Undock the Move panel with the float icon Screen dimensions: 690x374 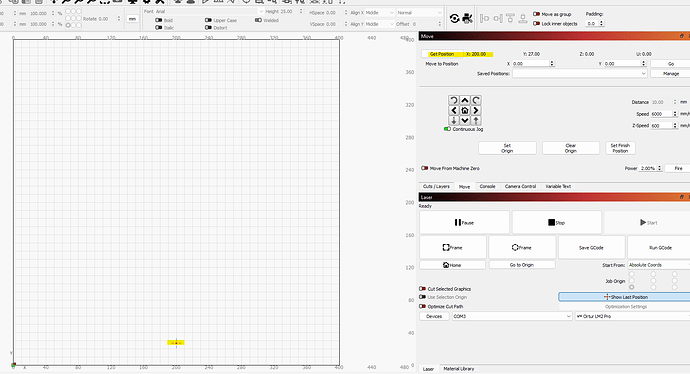(x=682, y=36)
